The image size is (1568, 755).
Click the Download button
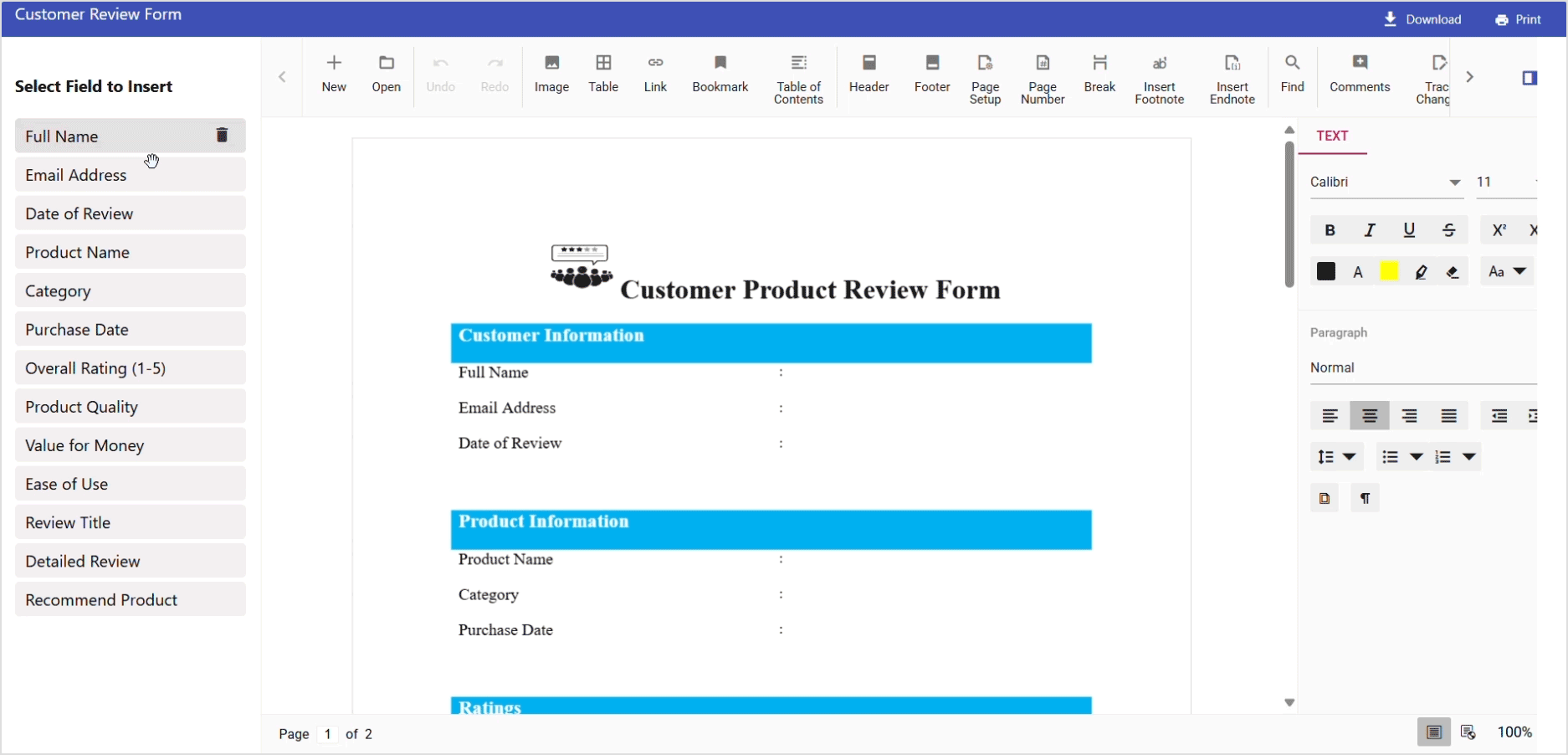point(1422,19)
